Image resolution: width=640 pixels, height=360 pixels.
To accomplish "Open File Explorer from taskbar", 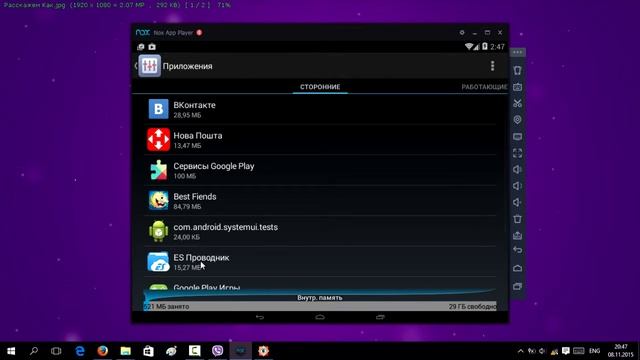I will 126,351.
